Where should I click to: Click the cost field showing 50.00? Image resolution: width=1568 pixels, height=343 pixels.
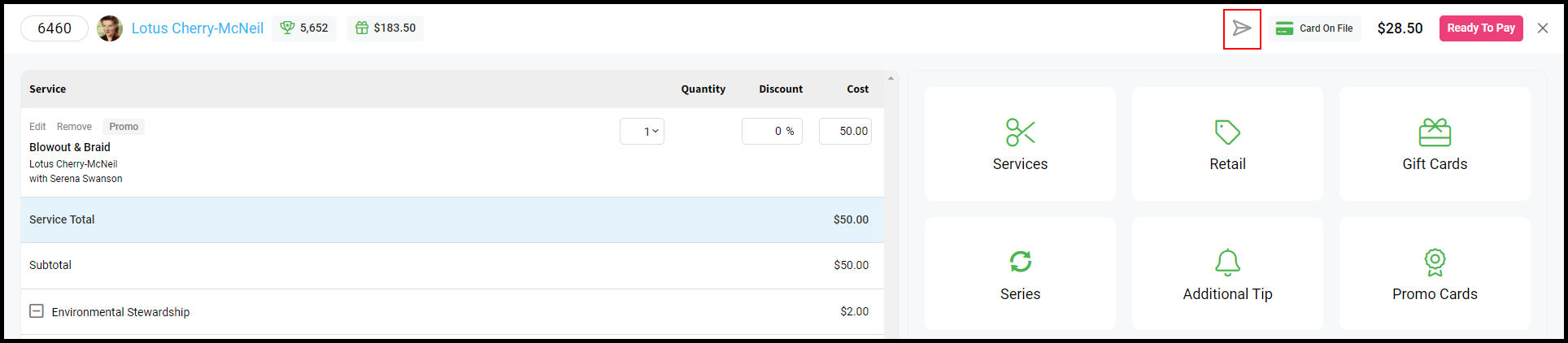(845, 131)
